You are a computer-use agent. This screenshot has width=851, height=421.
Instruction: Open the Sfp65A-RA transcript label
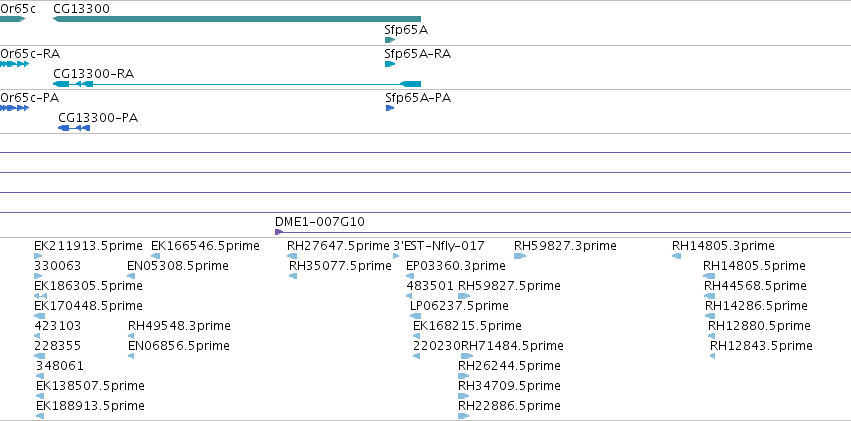click(x=417, y=54)
